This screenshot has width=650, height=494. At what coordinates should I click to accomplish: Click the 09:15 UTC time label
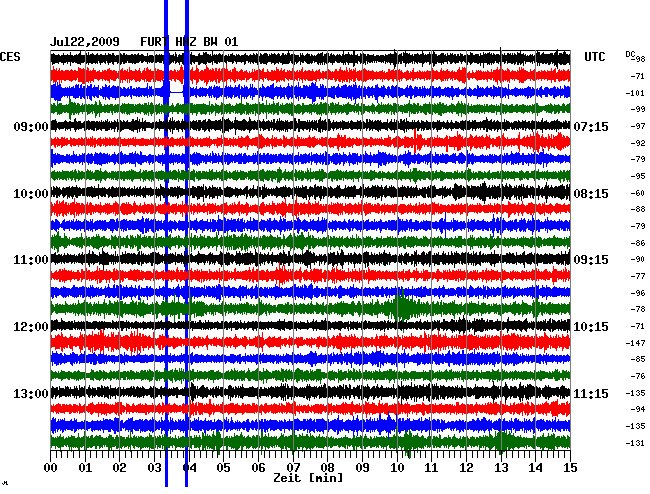pyautogui.click(x=591, y=260)
